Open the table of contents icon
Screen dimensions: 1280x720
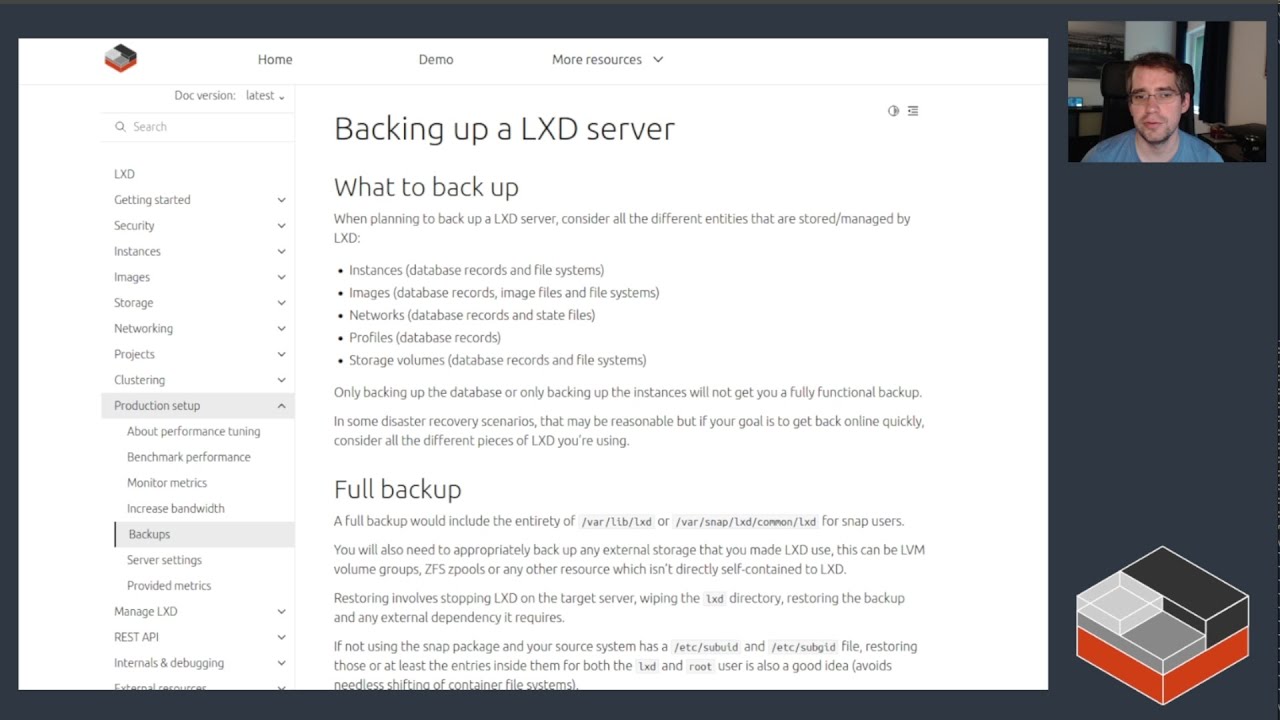[913, 111]
